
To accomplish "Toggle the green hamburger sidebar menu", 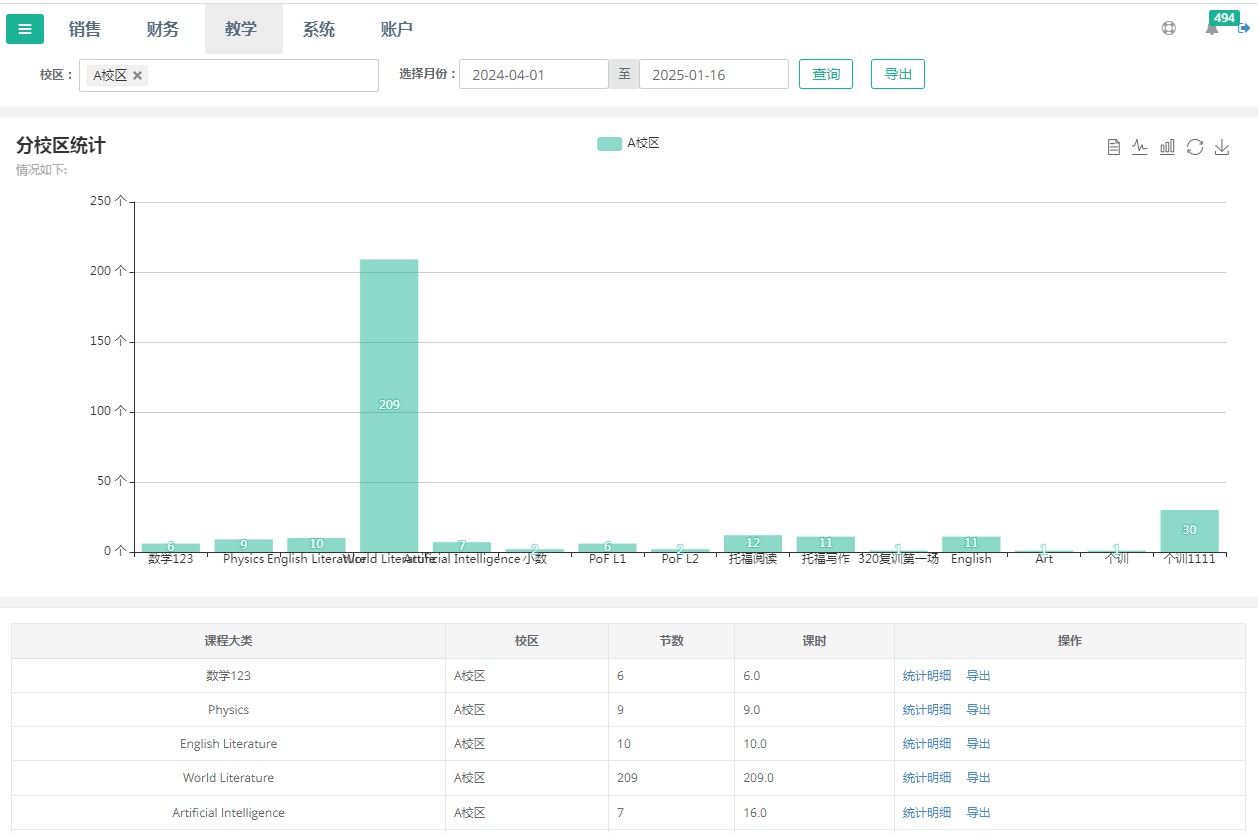I will pos(25,29).
